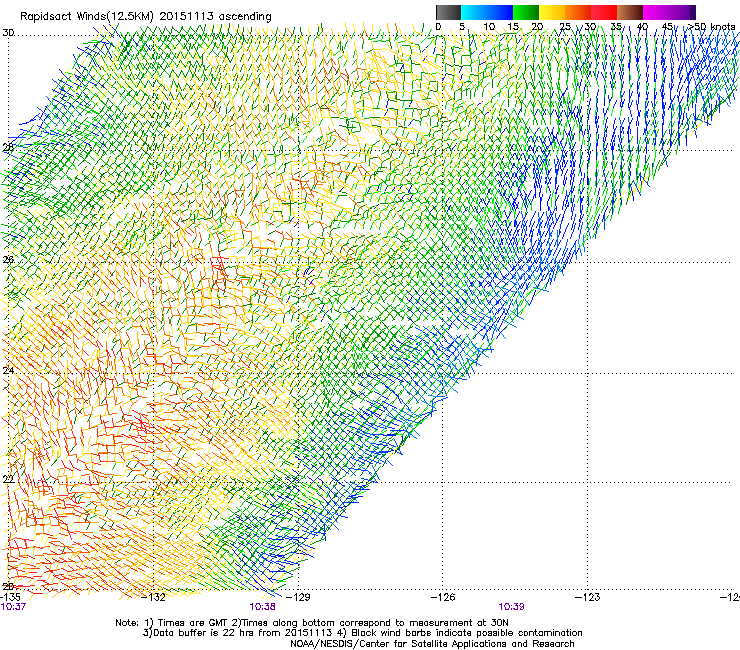Click the purple '10:39' time label

point(511,607)
